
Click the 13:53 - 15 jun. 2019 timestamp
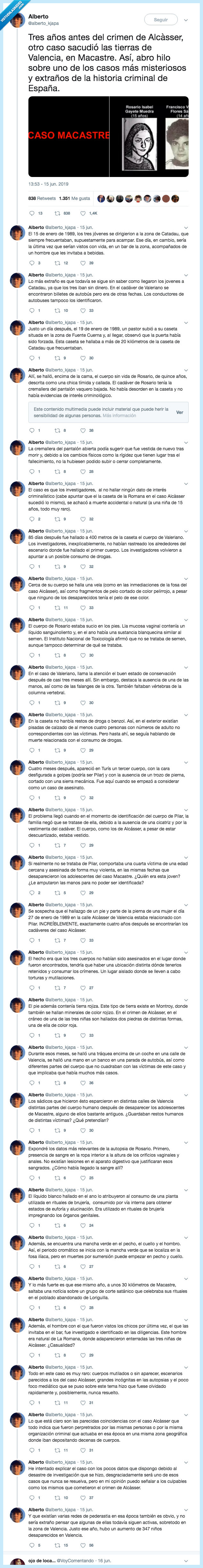48,184
